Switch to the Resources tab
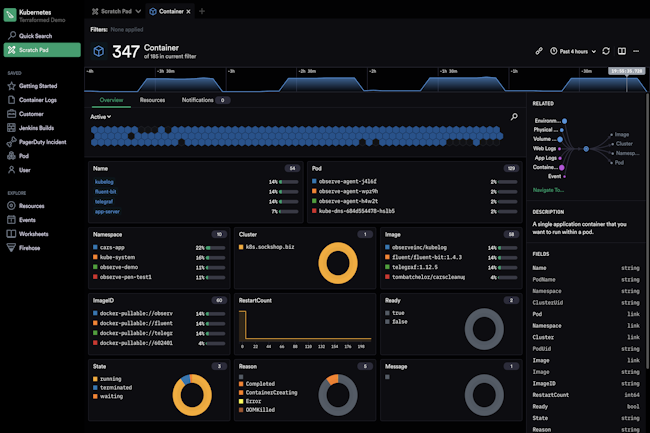 [x=152, y=100]
